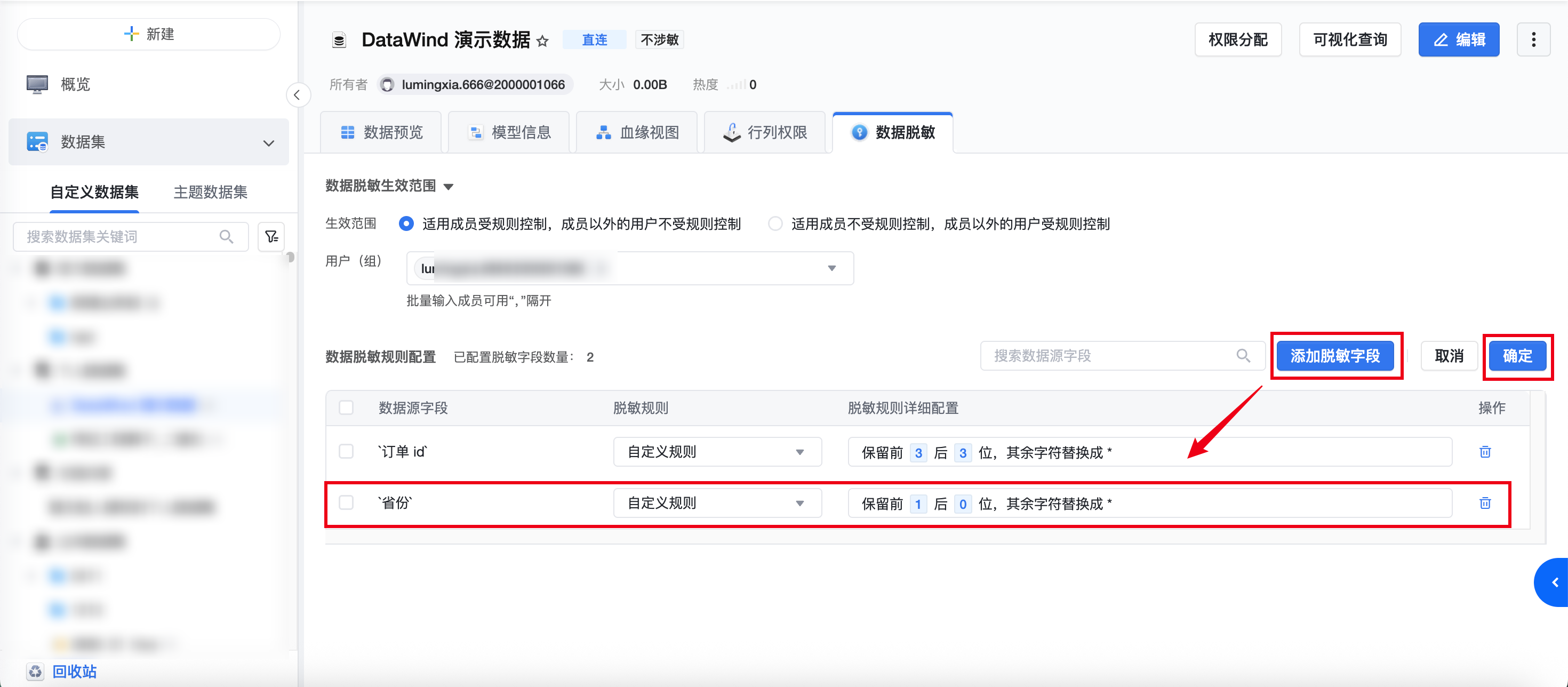This screenshot has height=687, width=1568.
Task: Delete the 订单 id masking rule
Action: 1485,451
